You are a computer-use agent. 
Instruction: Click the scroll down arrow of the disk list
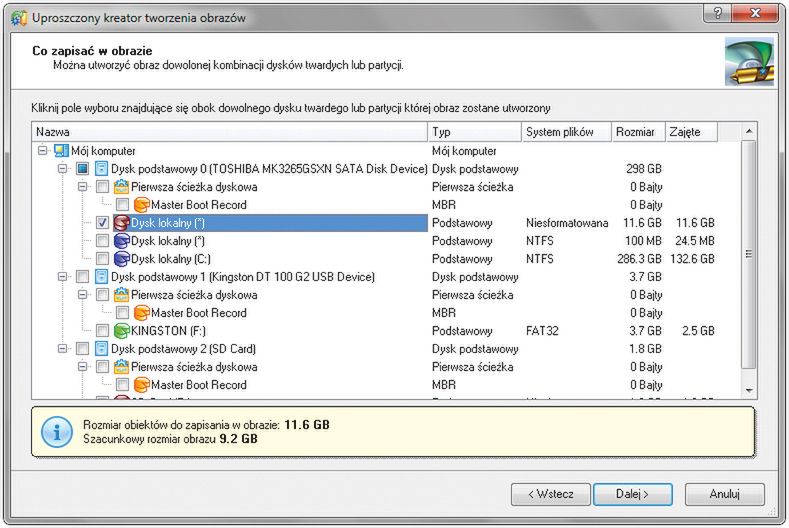749,391
